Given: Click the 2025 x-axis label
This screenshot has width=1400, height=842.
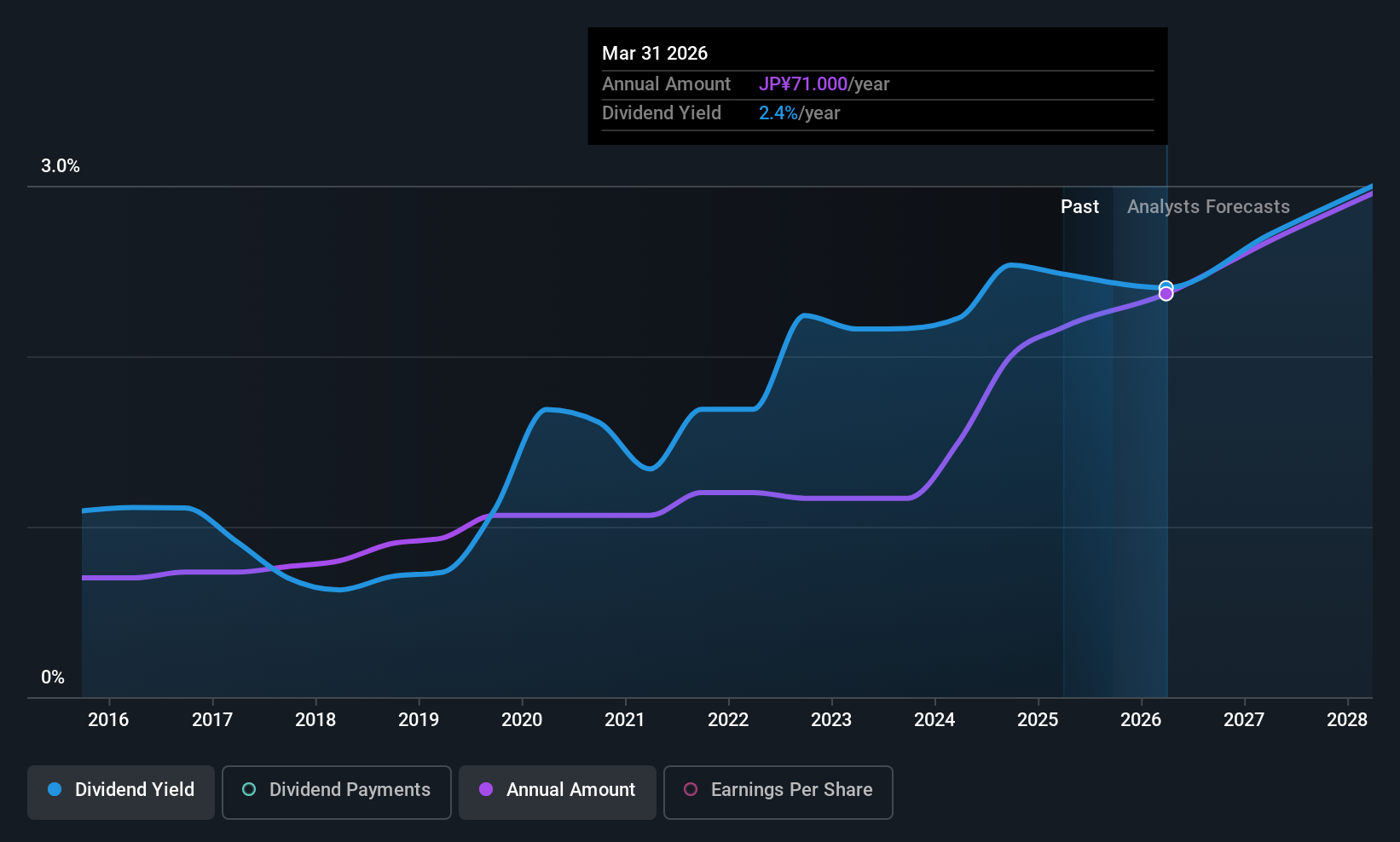Looking at the screenshot, I should click(x=1038, y=719).
